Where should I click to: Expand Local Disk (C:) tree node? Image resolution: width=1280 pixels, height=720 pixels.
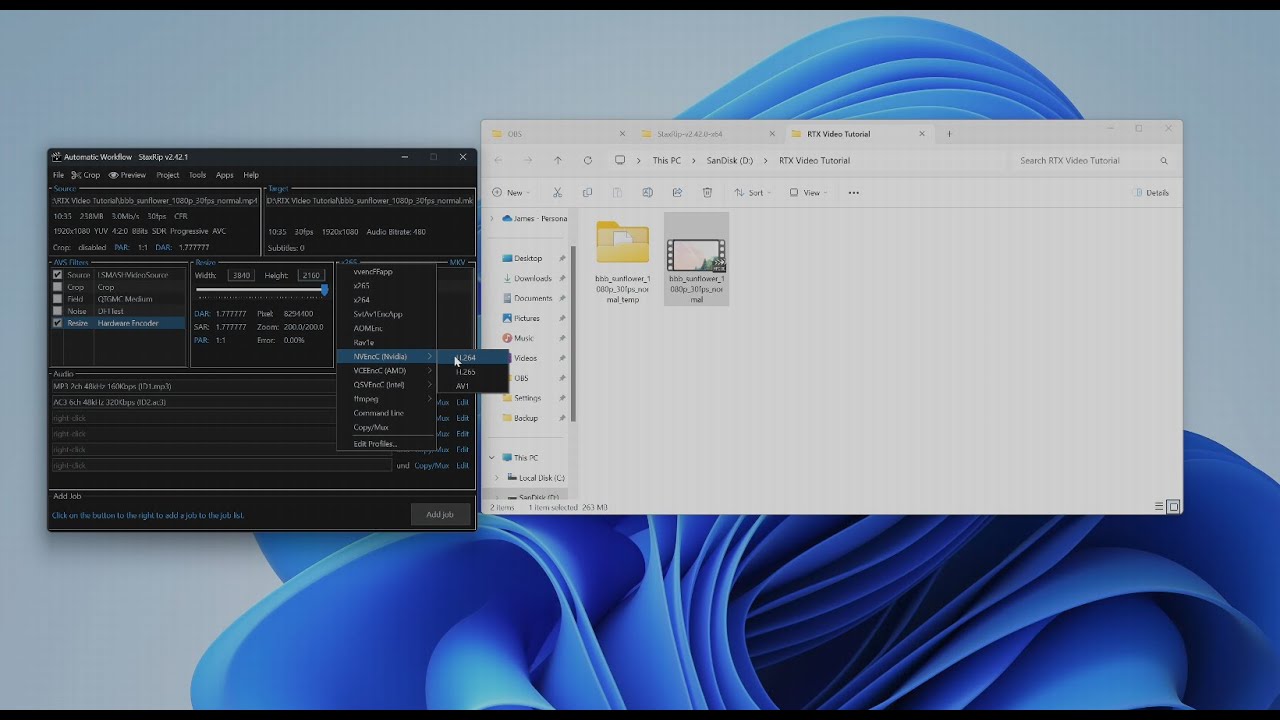[x=496, y=478]
